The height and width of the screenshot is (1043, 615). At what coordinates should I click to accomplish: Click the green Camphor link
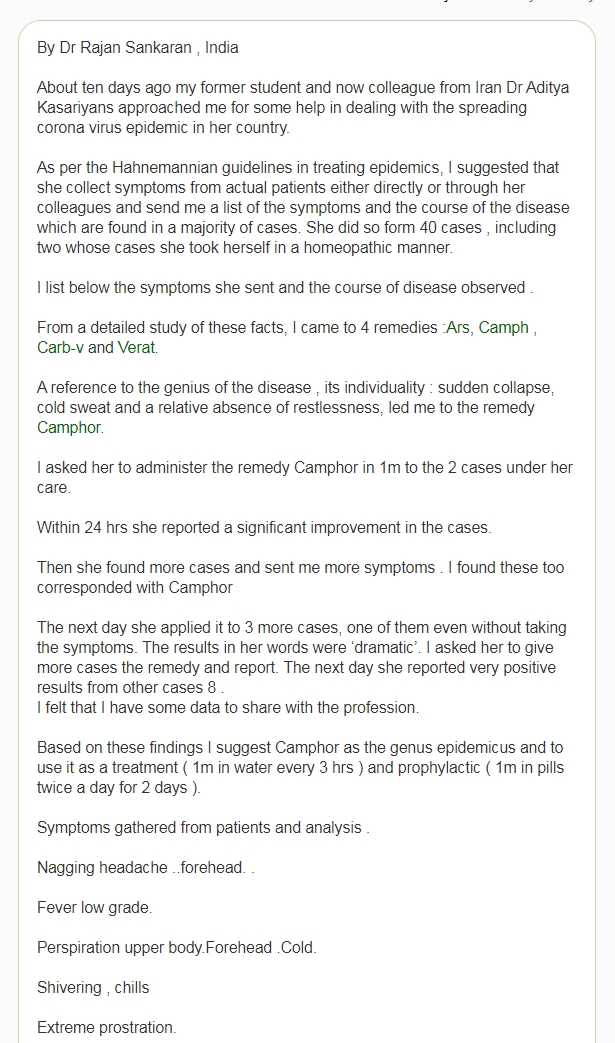tap(68, 428)
